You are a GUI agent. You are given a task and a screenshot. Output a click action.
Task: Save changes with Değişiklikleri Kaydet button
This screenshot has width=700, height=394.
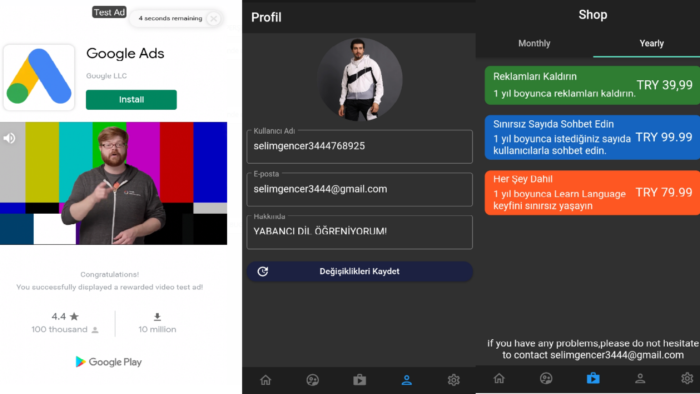coord(359,271)
